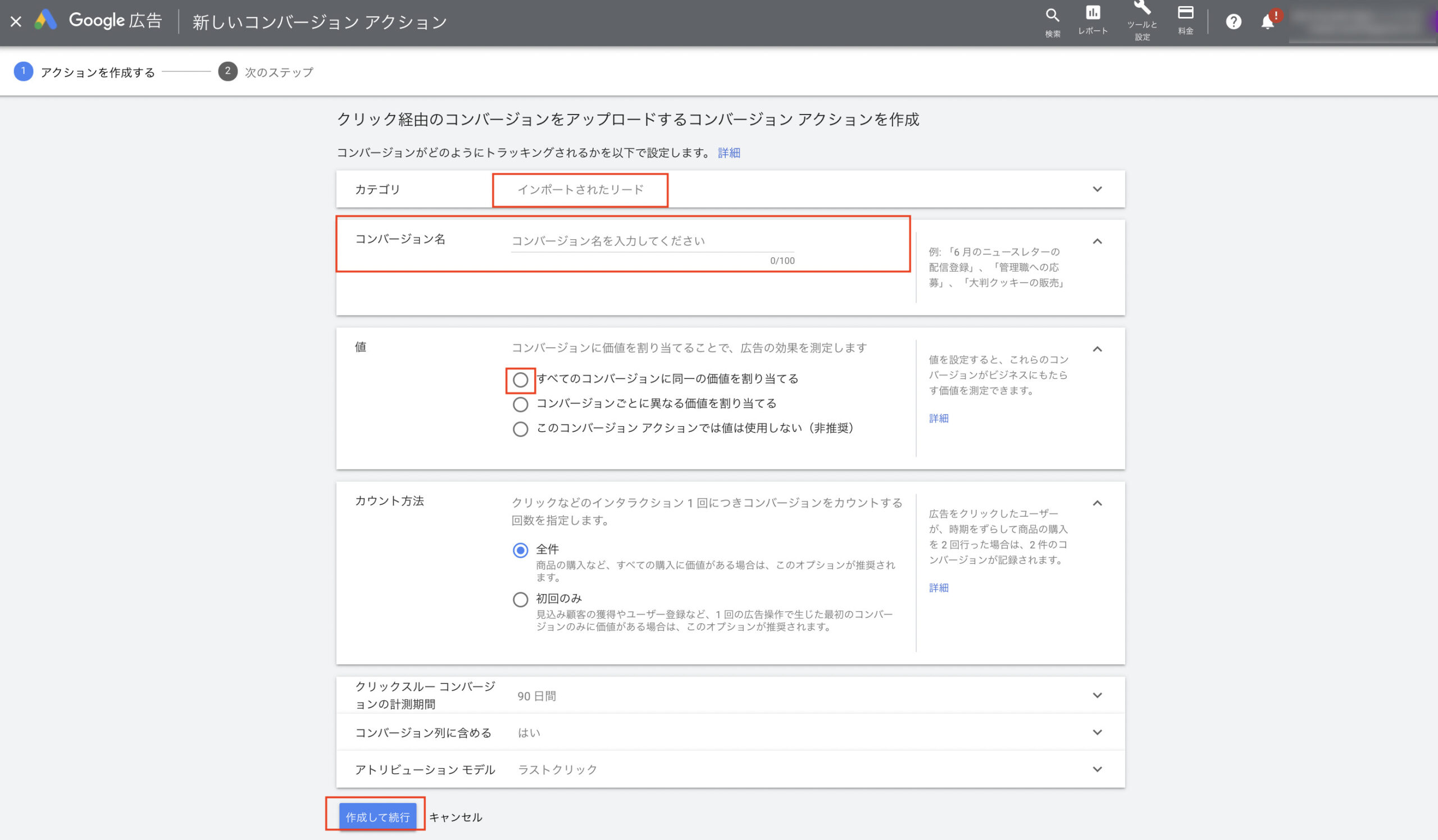Screen dimensions: 1438x840
Task: Click the billing (料金) card icon
Action: 1186,13
